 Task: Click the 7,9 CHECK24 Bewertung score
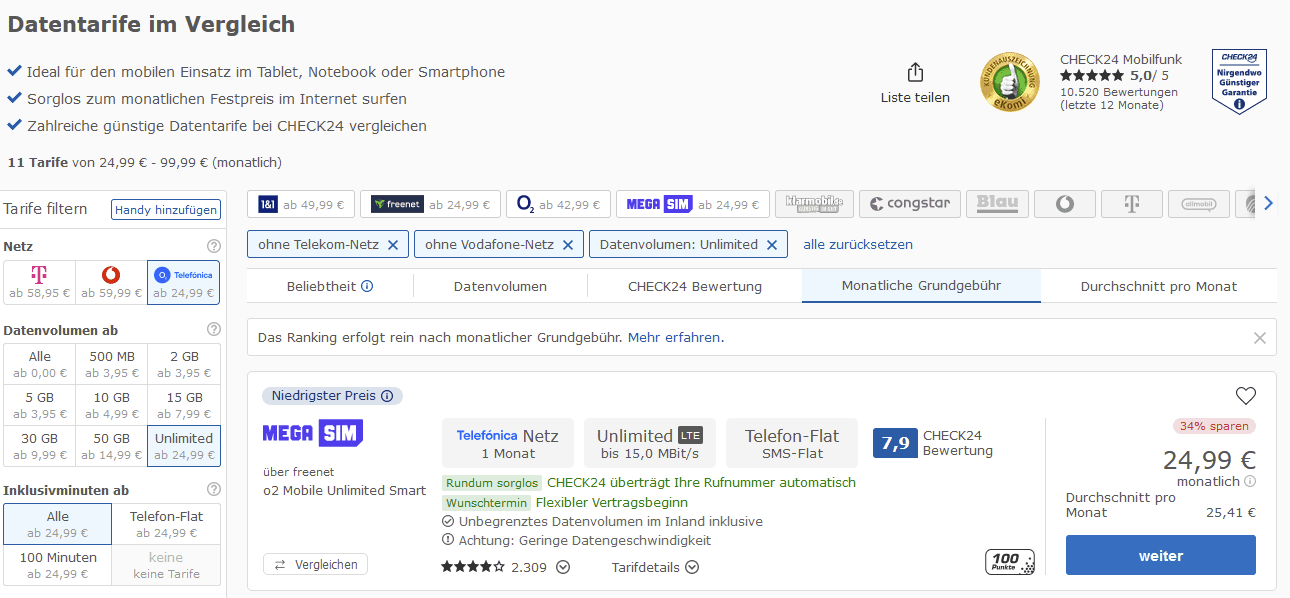coord(895,443)
